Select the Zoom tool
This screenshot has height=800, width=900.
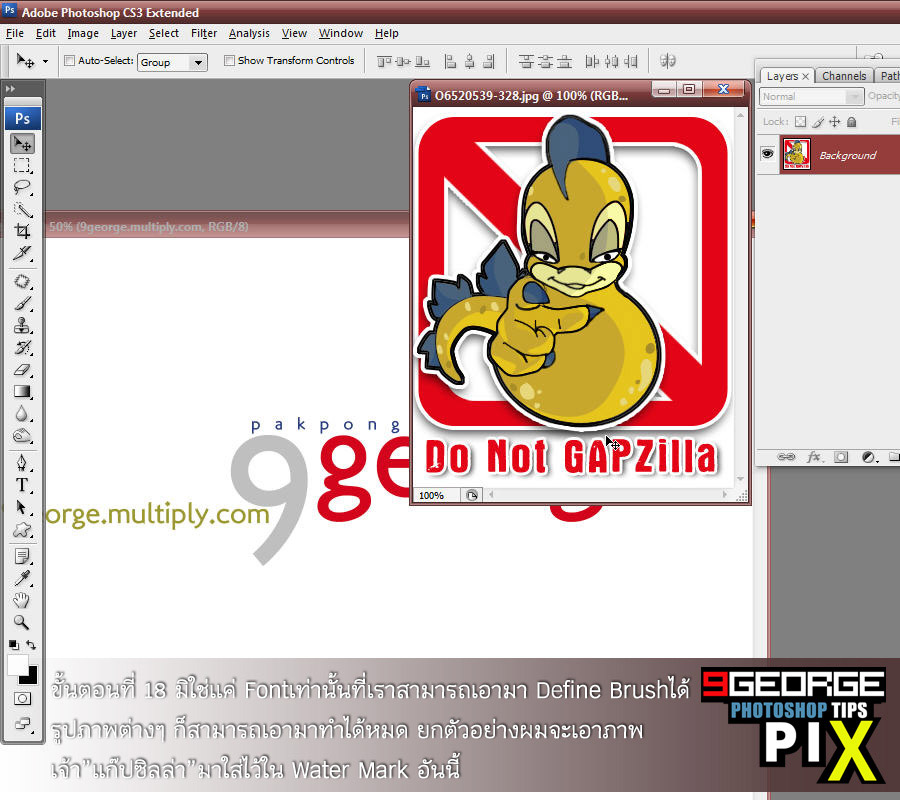22,622
